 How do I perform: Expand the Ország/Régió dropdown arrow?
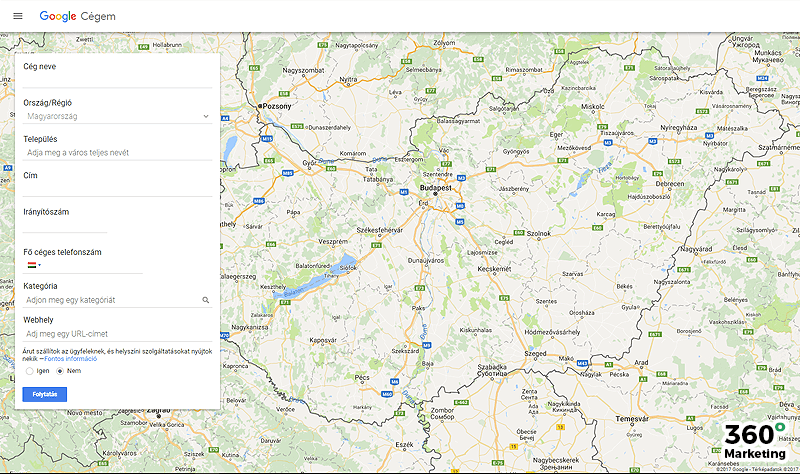tap(206, 116)
